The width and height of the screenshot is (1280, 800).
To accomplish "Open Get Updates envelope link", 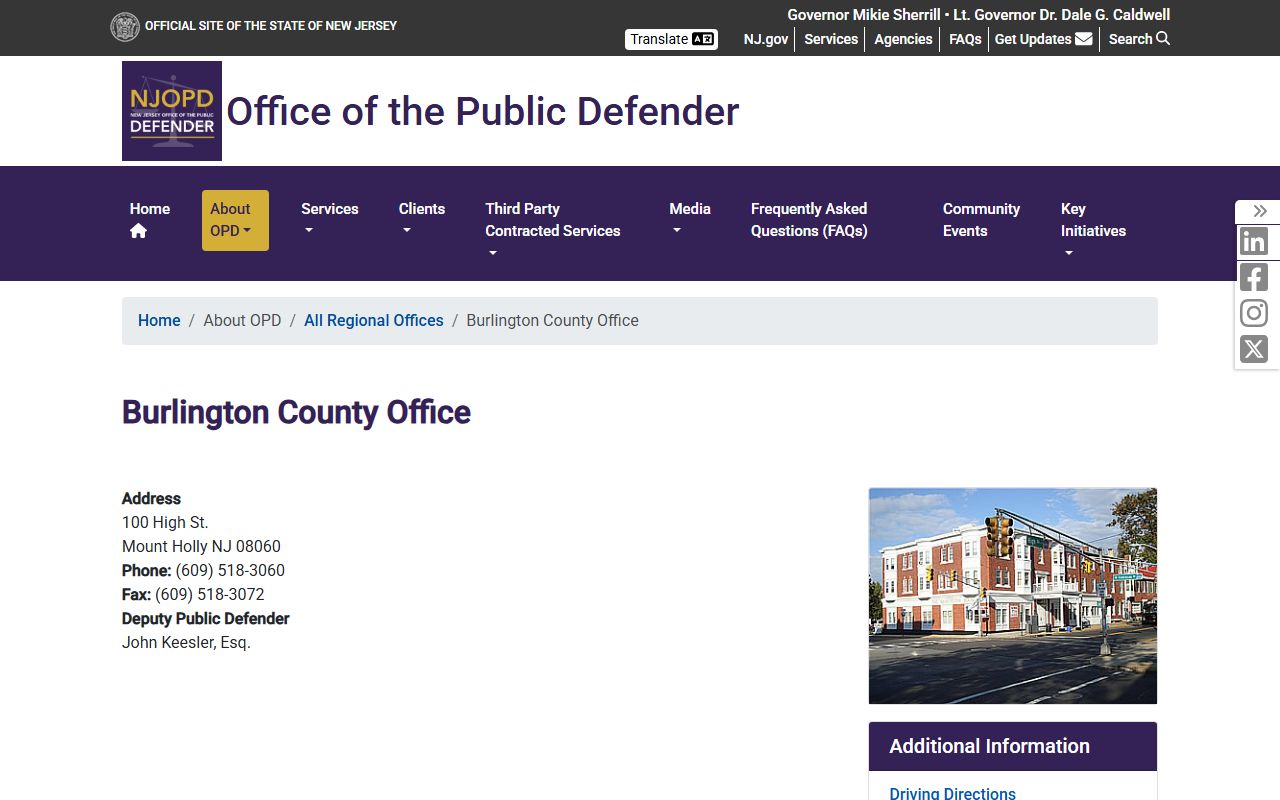I will (x=1043, y=39).
